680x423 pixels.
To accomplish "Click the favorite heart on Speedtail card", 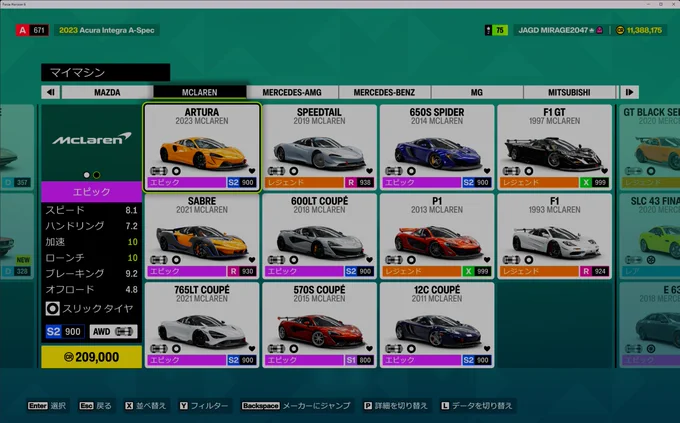I will coord(369,171).
